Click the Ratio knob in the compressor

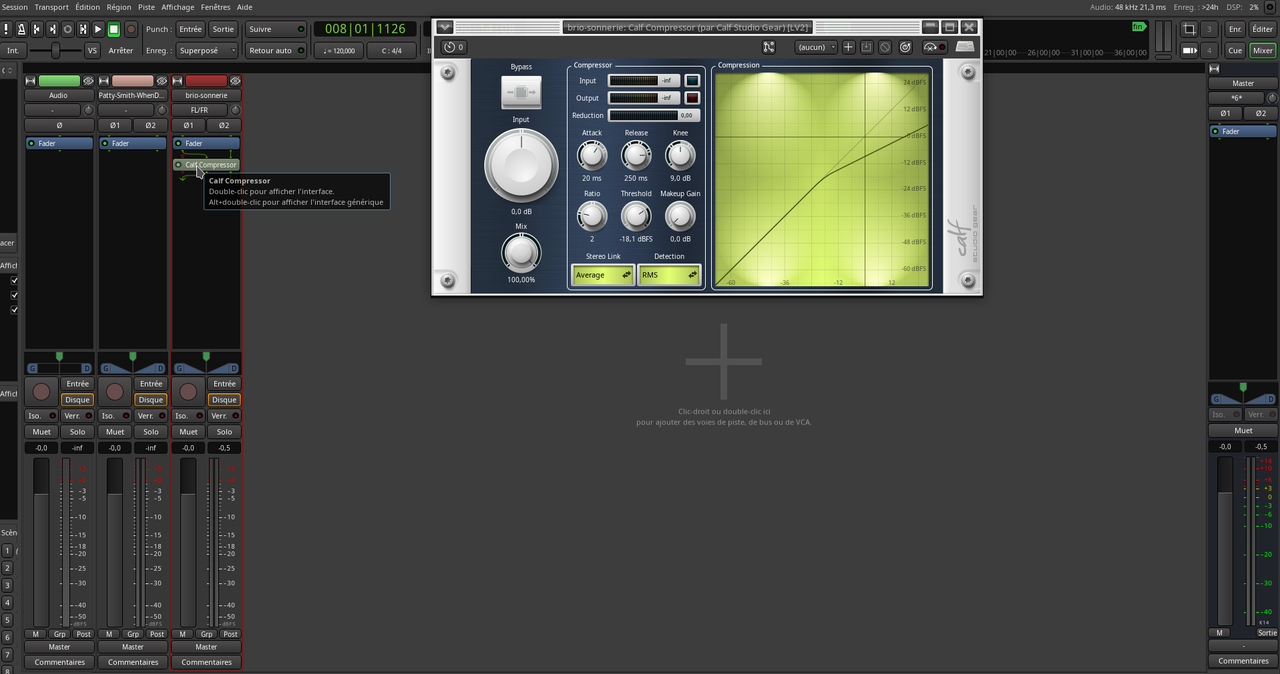click(592, 215)
